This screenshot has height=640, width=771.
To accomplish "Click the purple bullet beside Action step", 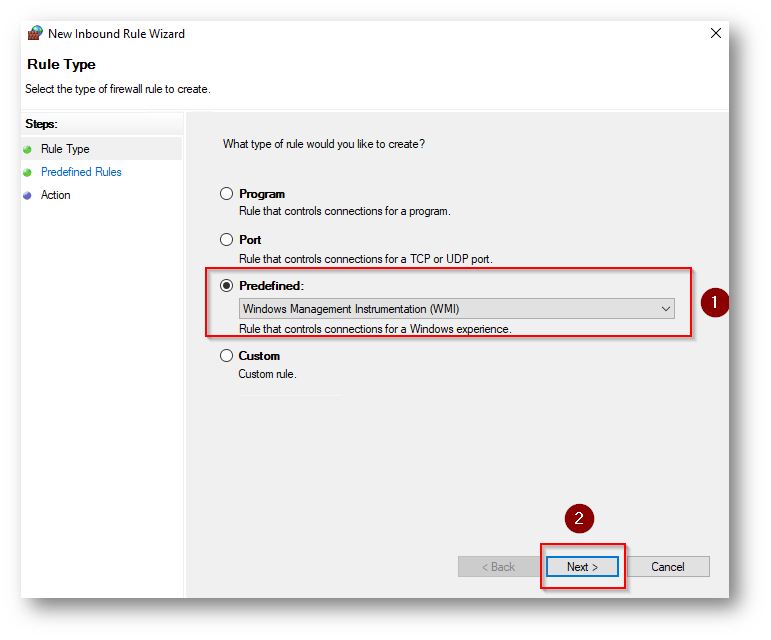I will pos(28,195).
